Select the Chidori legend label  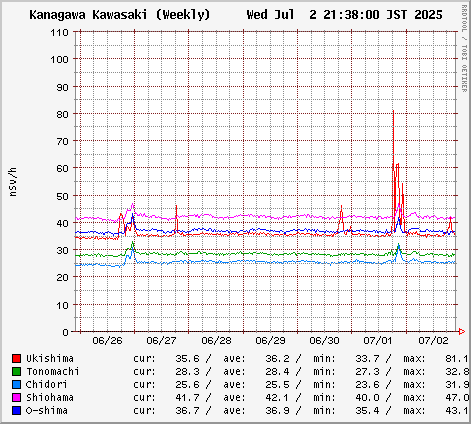point(47,384)
